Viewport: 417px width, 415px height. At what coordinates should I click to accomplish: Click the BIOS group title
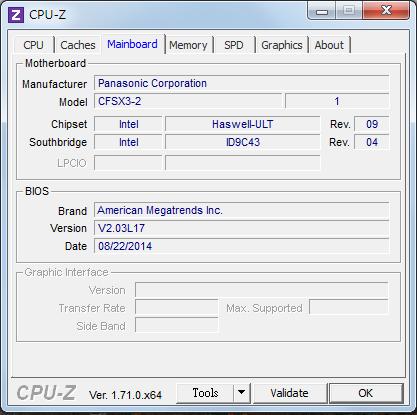pyautogui.click(x=37, y=191)
